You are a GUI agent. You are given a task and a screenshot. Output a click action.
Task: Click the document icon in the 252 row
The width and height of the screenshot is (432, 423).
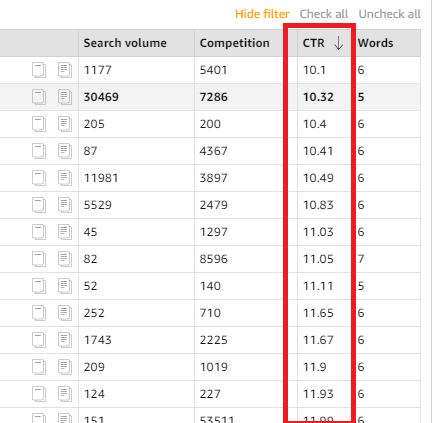65,313
